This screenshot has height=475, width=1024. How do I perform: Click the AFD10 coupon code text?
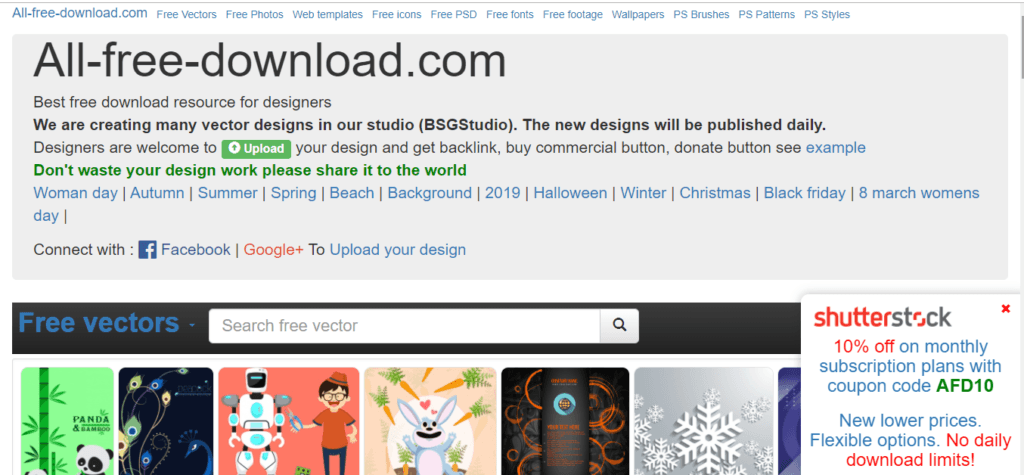965,386
